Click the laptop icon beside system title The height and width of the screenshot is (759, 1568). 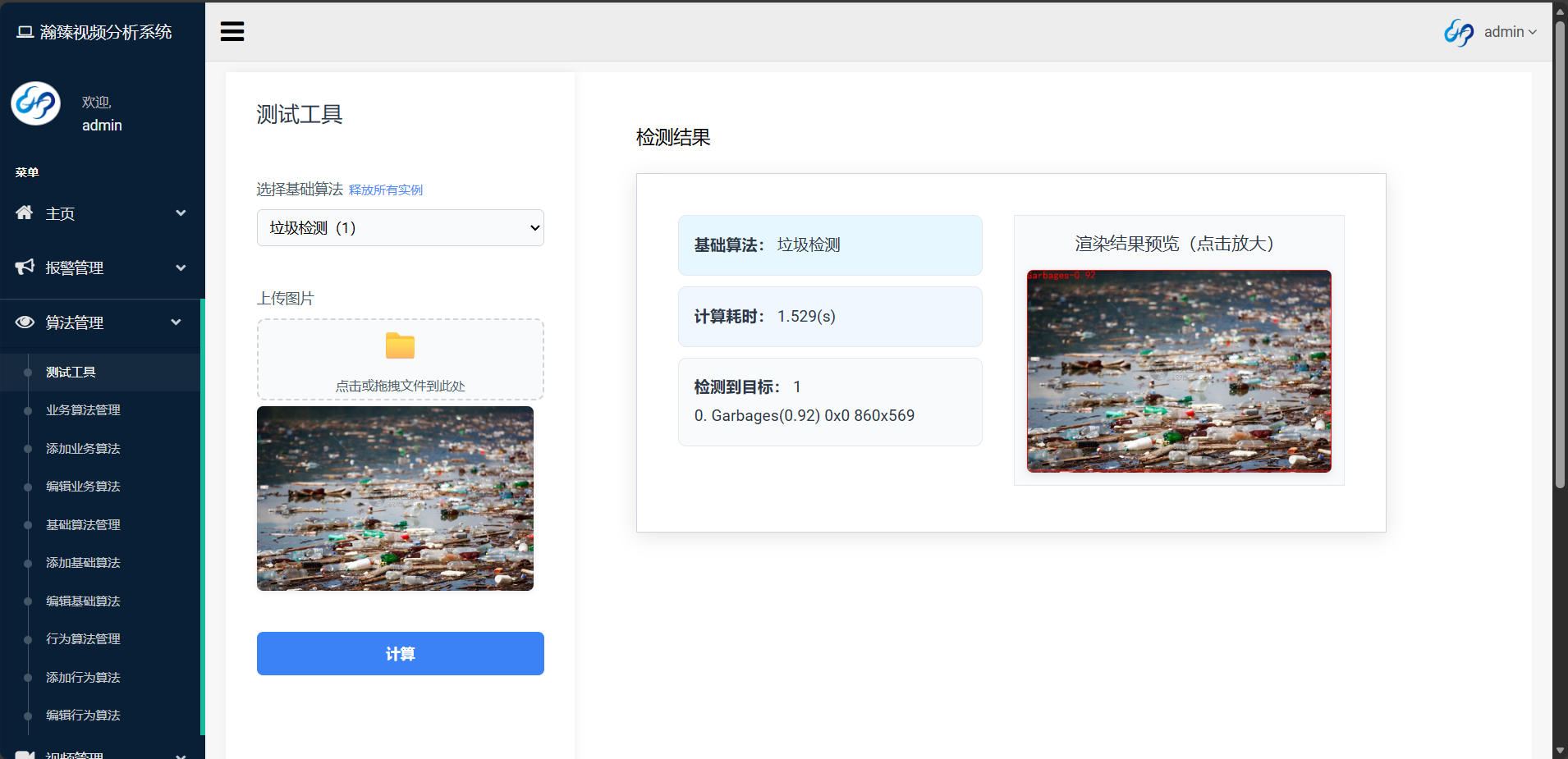[x=25, y=32]
